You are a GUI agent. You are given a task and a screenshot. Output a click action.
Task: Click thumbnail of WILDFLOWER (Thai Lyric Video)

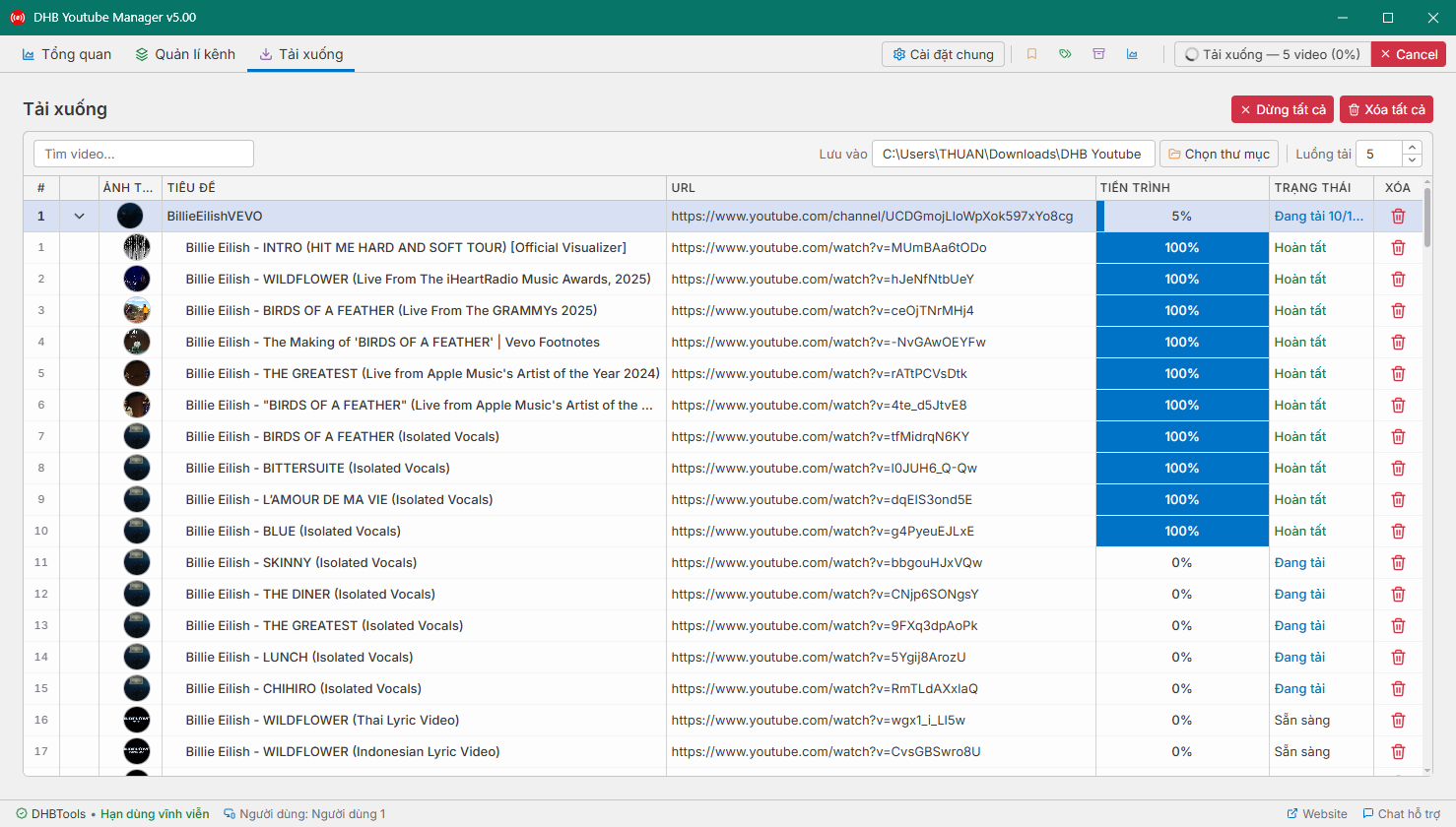(x=137, y=721)
